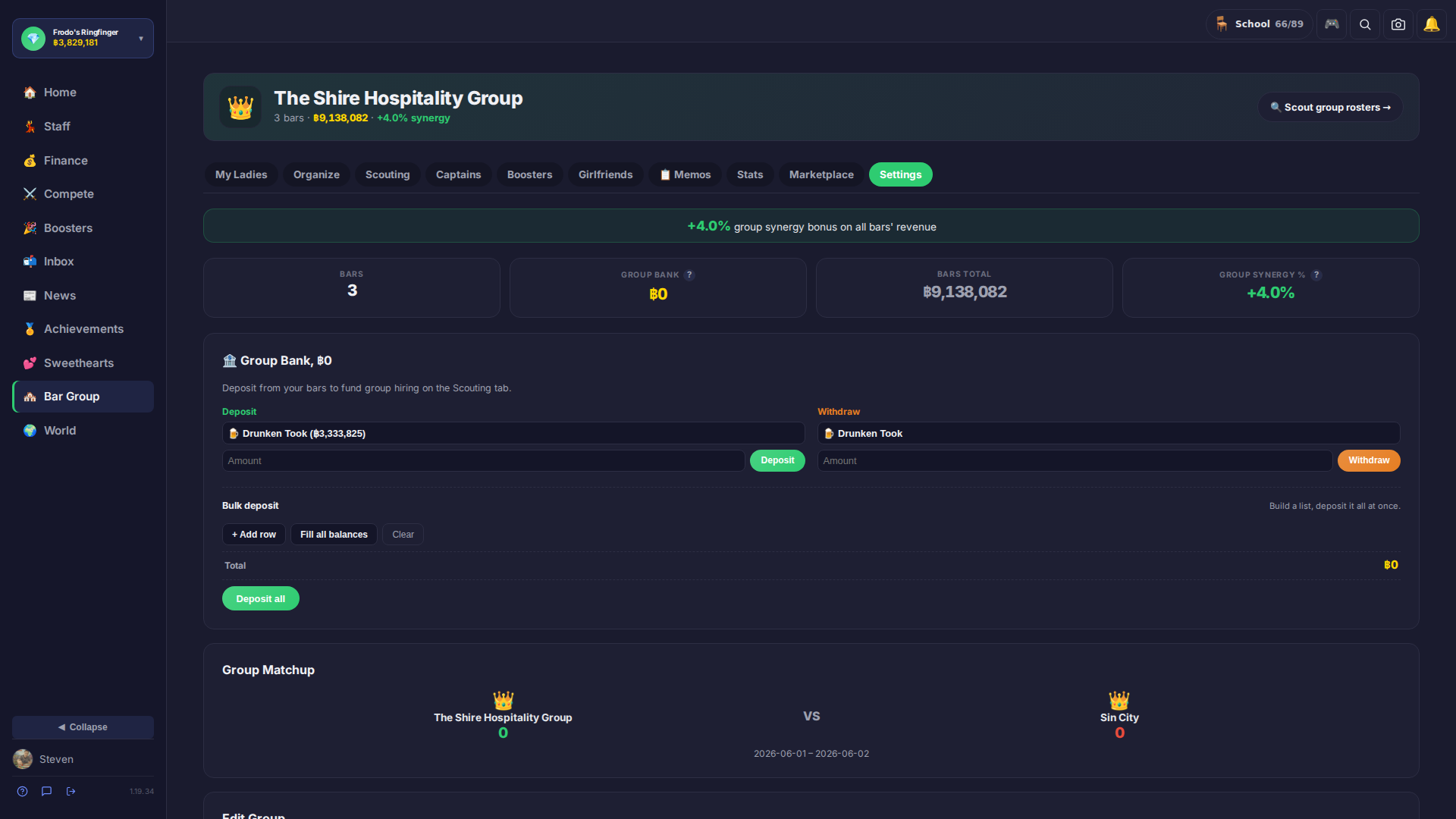
Task: Click the Achievements medal icon
Action: pos(30,329)
